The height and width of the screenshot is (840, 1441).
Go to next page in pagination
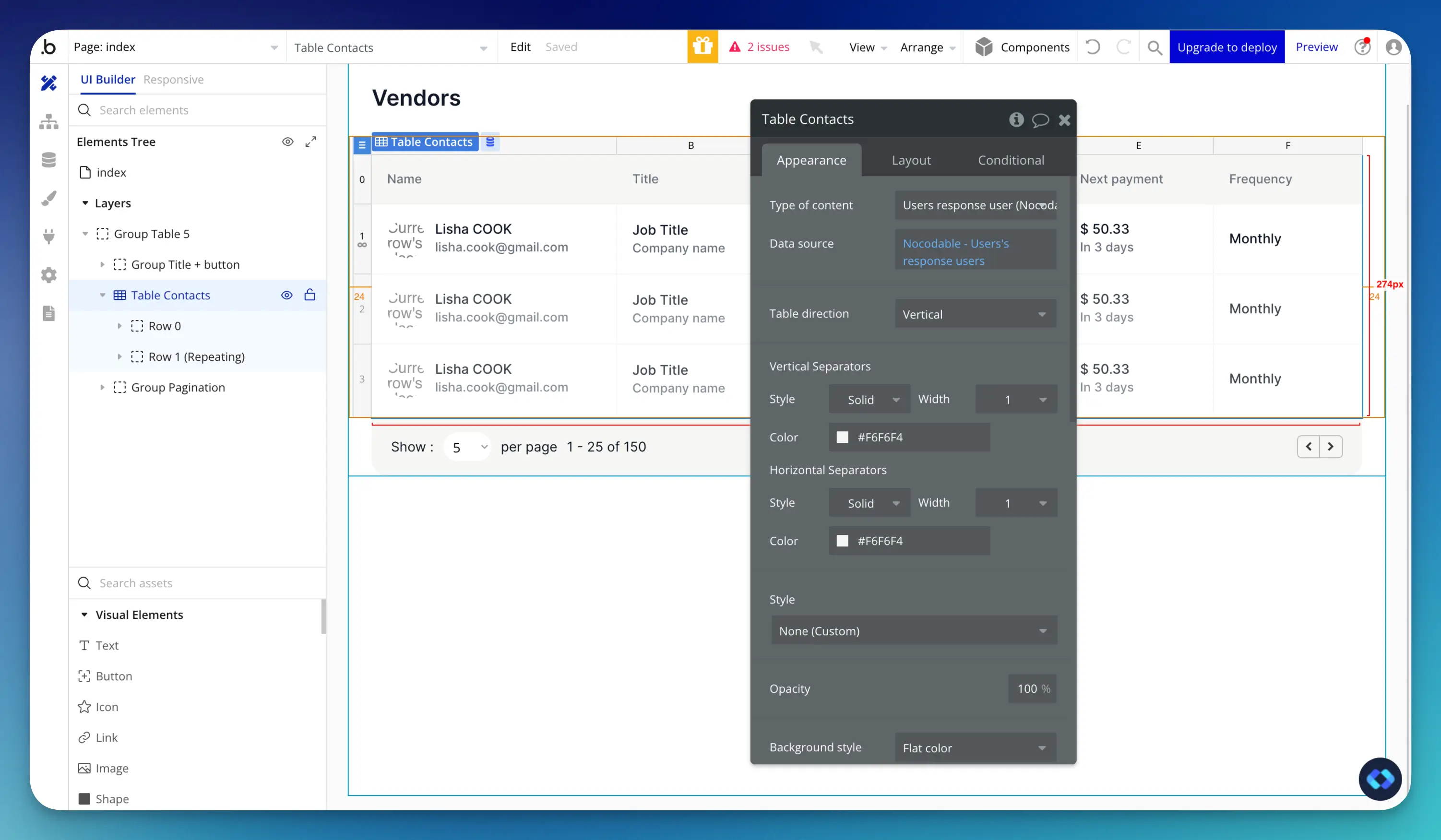(x=1331, y=447)
